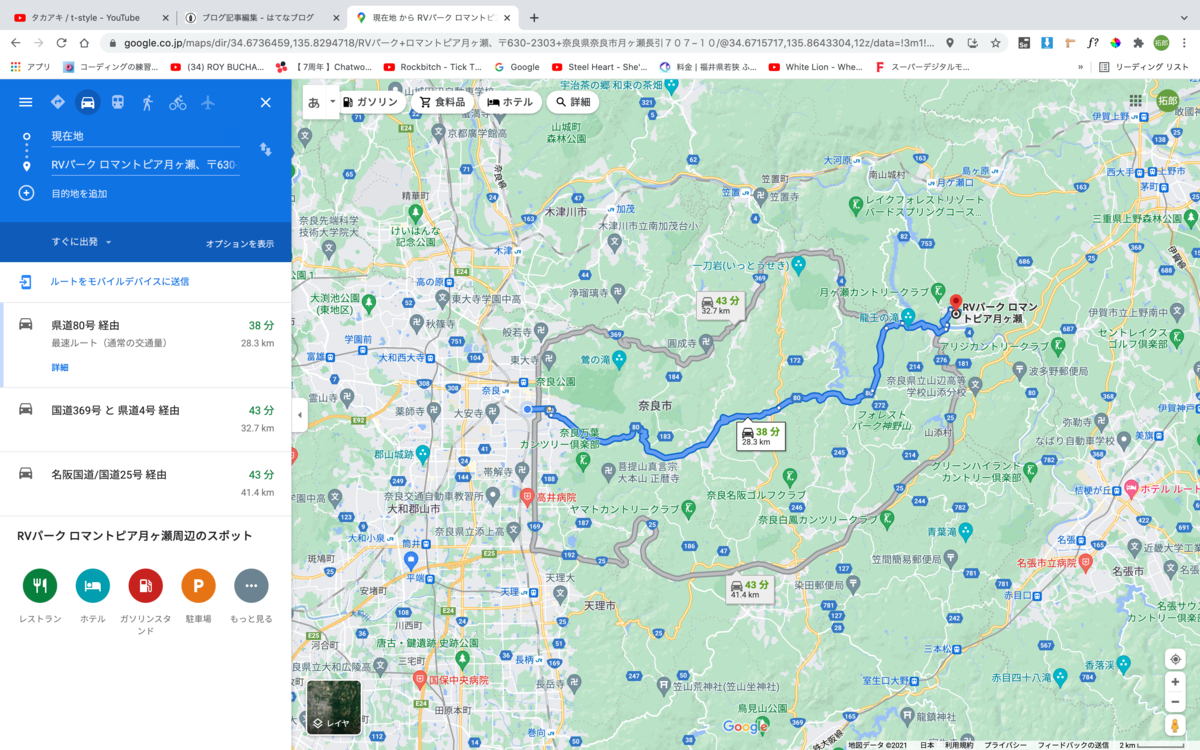Screen dimensions: 1200x750
Task: Swap starting point and destination
Action: coord(266,149)
